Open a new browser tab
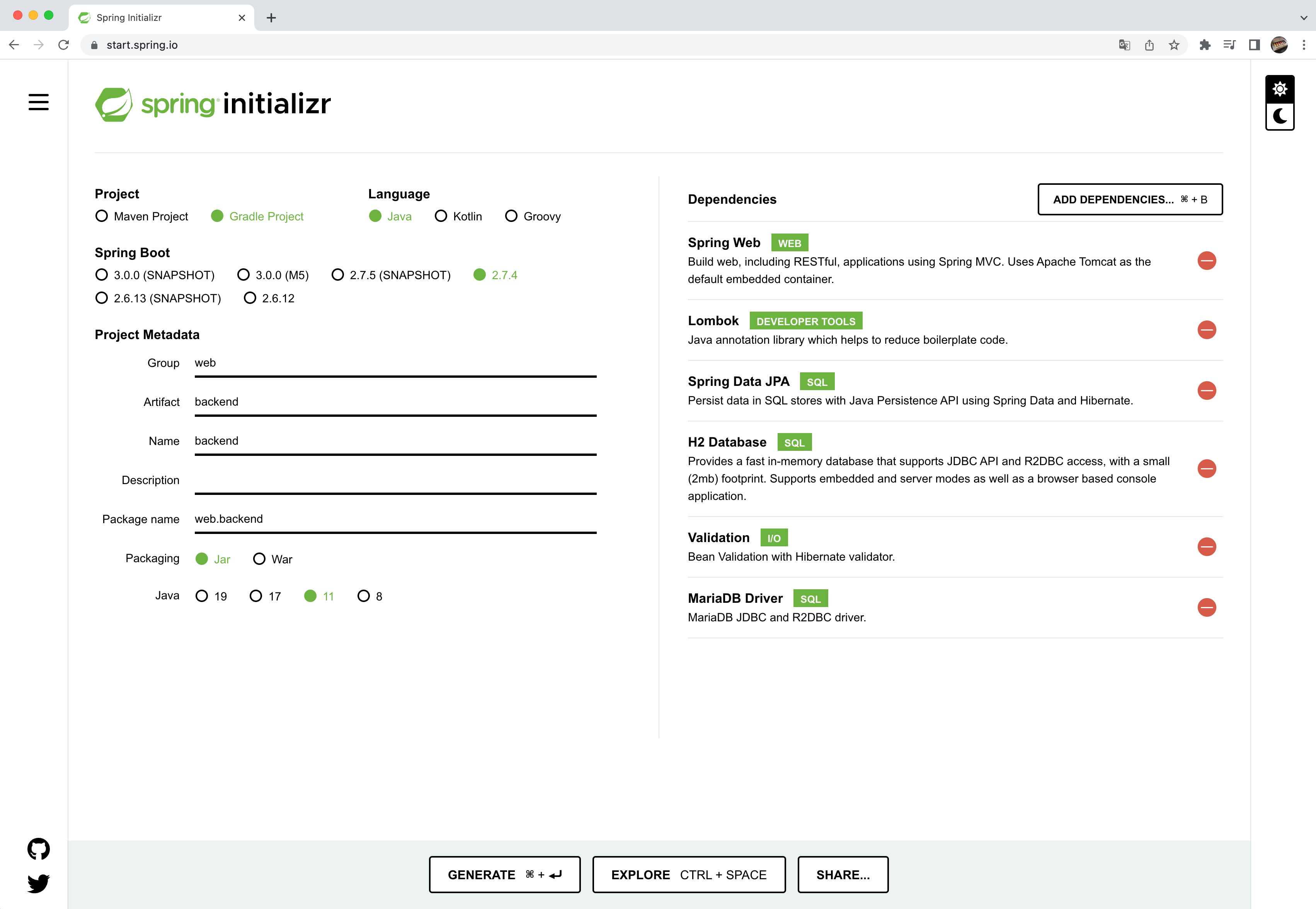This screenshot has height=909, width=1316. click(x=271, y=18)
